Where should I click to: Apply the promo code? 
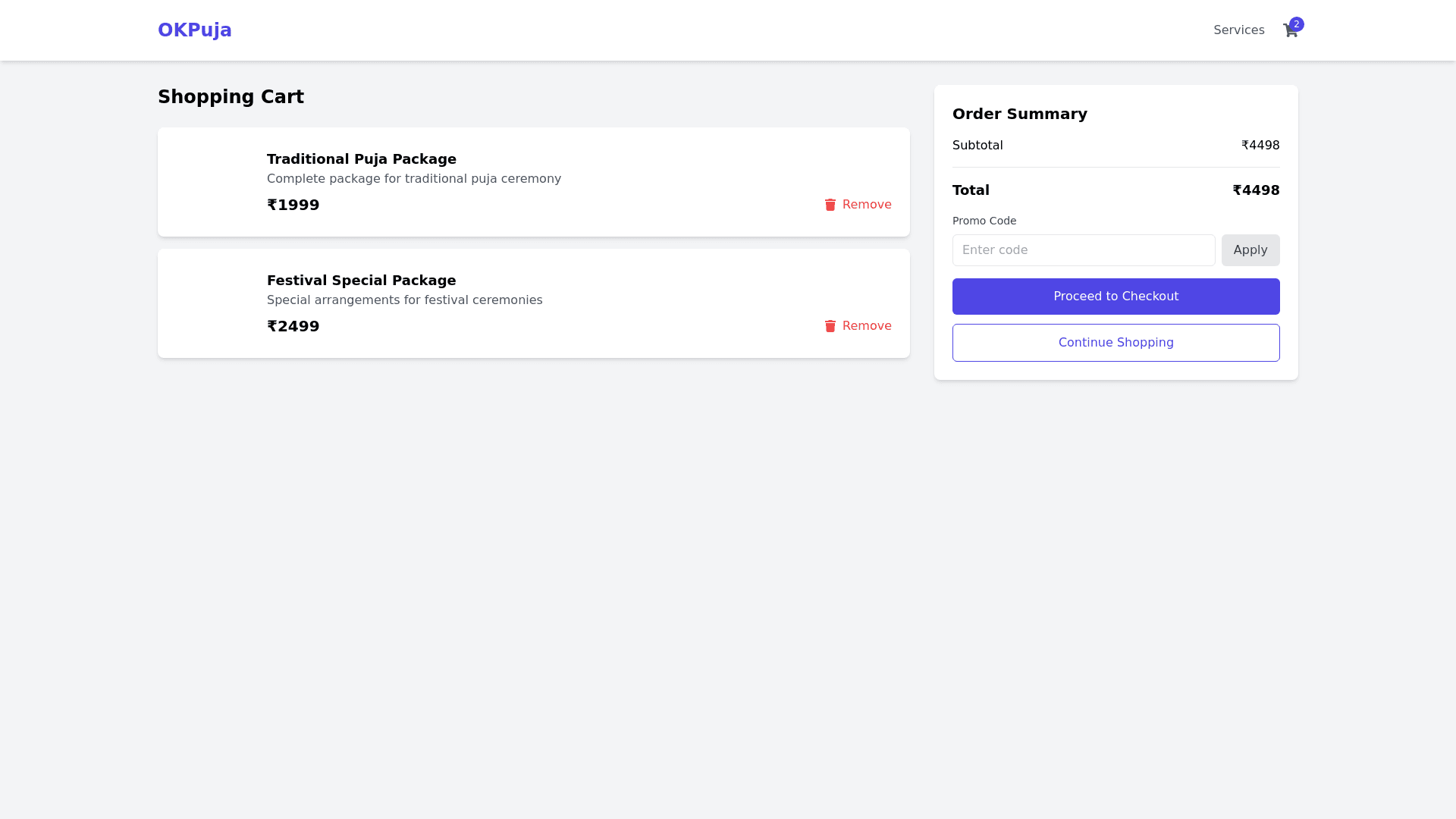(x=1250, y=250)
